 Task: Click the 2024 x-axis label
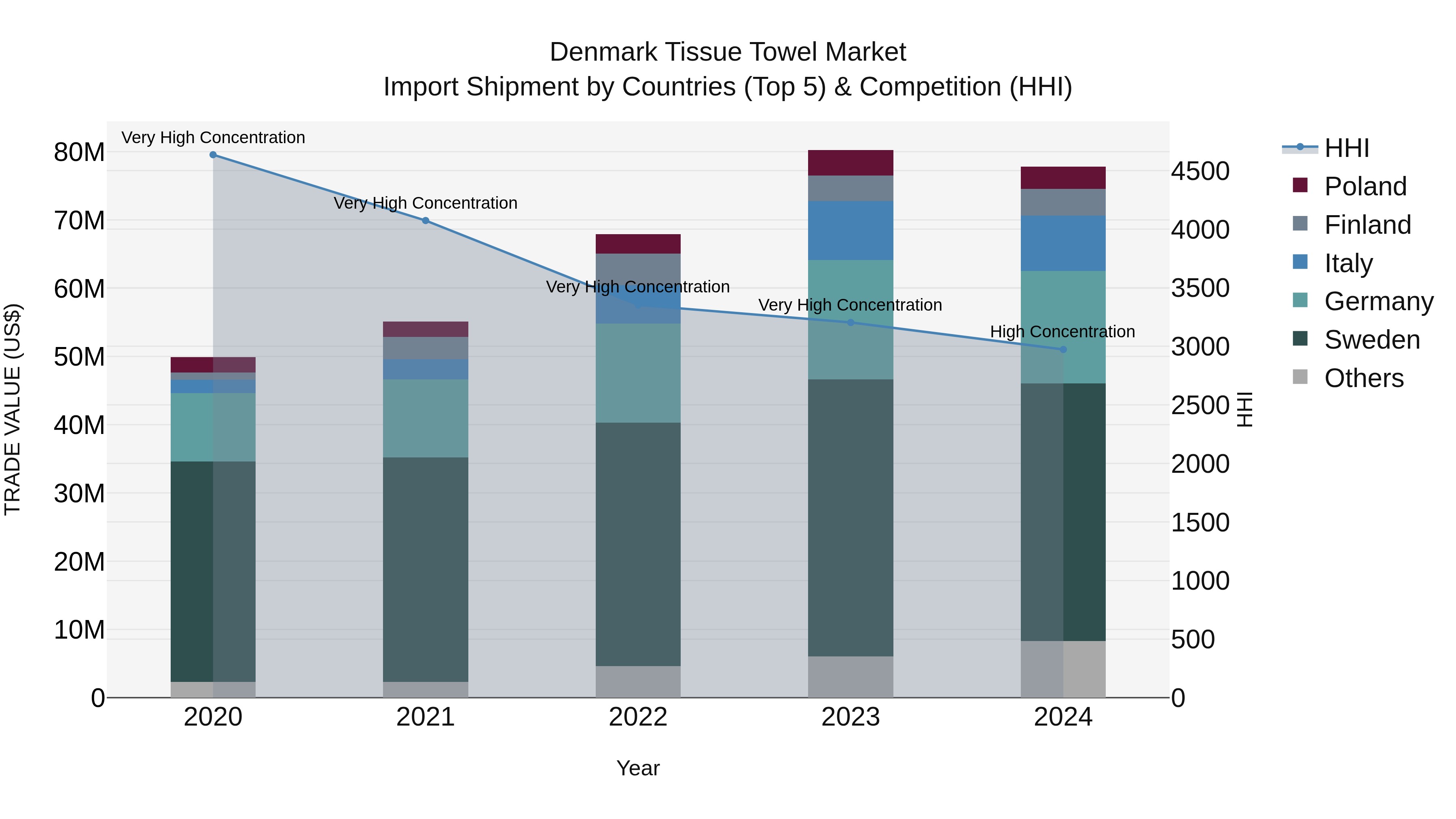pos(1063,717)
